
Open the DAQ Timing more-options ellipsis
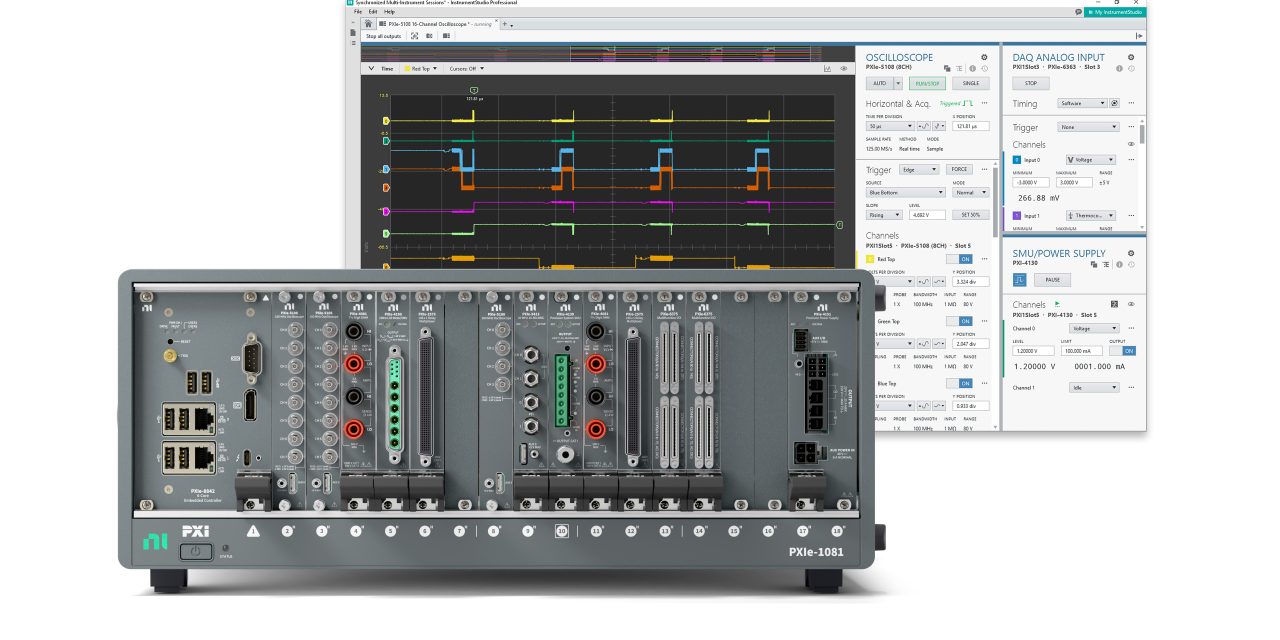tap(1131, 103)
